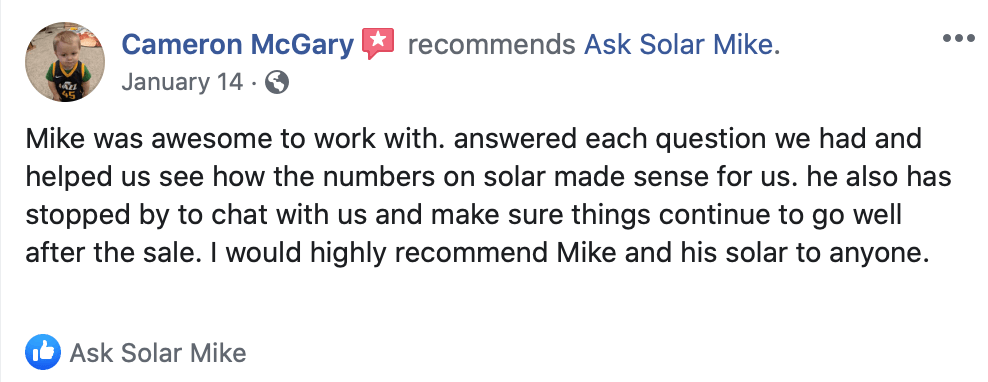This screenshot has height=382, width=988.
Task: Click the word 'recommends' in the header
Action: 491,45
